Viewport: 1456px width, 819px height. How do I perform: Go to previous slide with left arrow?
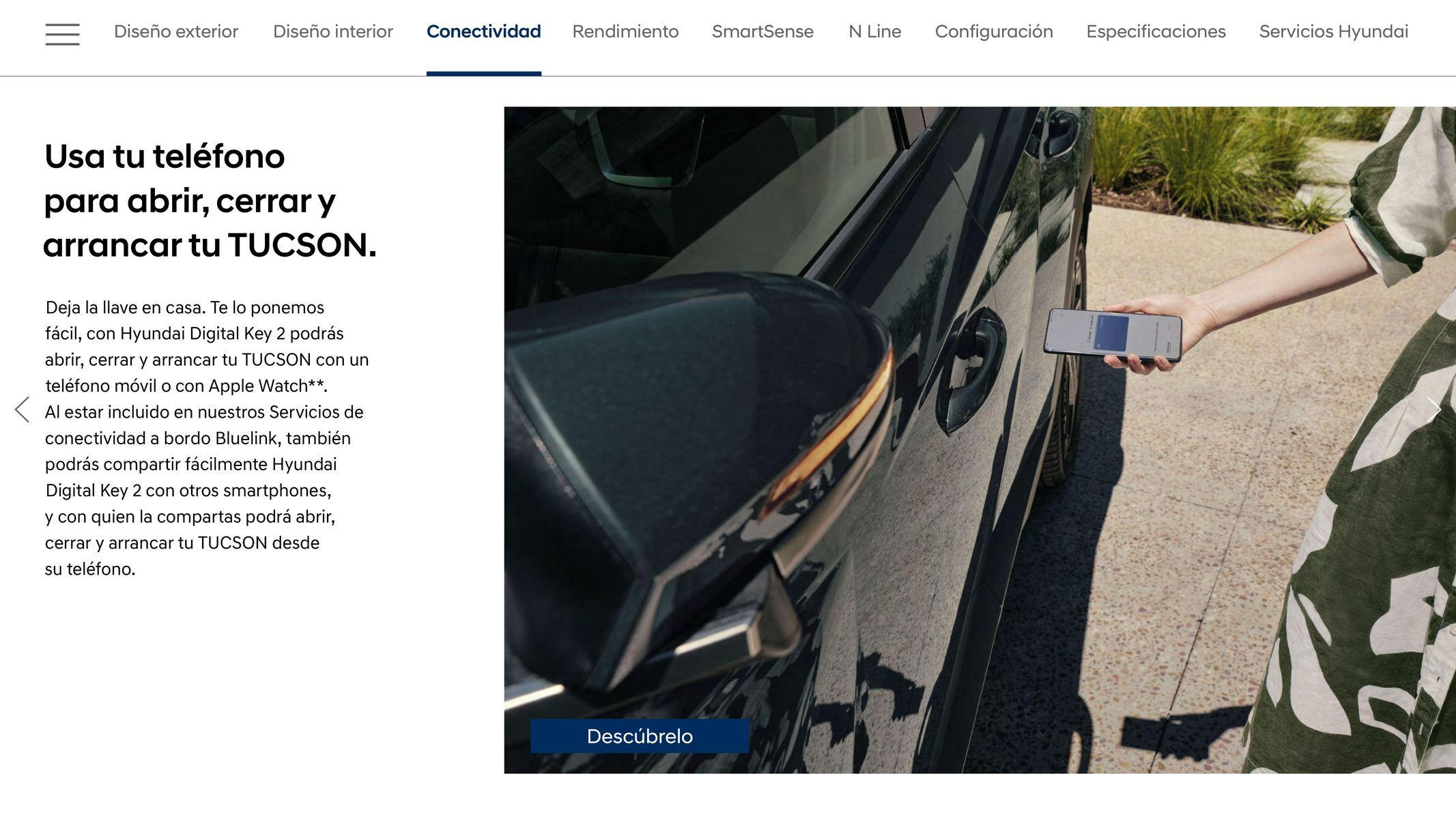[x=22, y=409]
